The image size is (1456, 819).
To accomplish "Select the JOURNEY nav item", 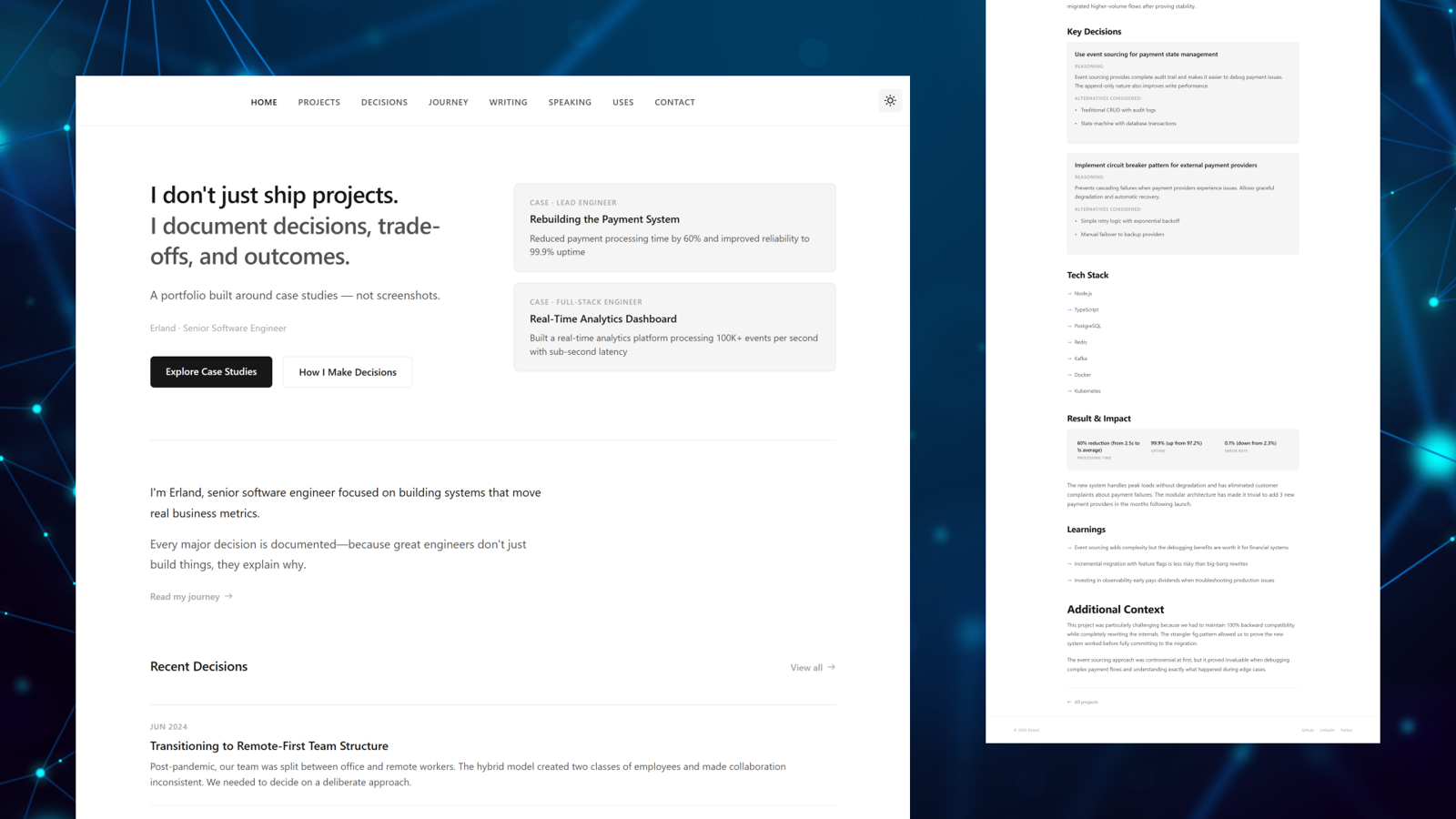I will [x=448, y=102].
